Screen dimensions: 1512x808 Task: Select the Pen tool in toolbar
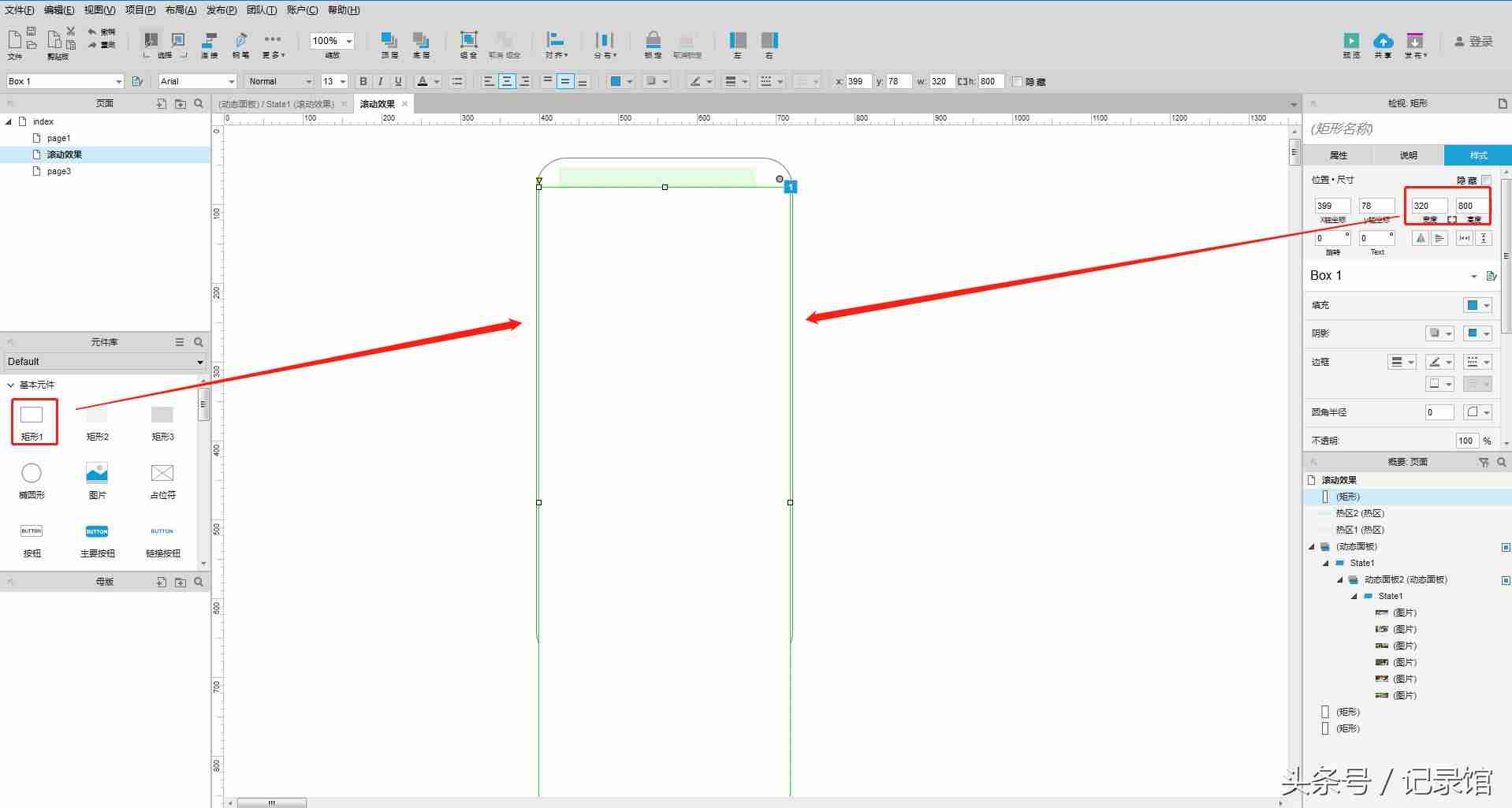pos(241,44)
